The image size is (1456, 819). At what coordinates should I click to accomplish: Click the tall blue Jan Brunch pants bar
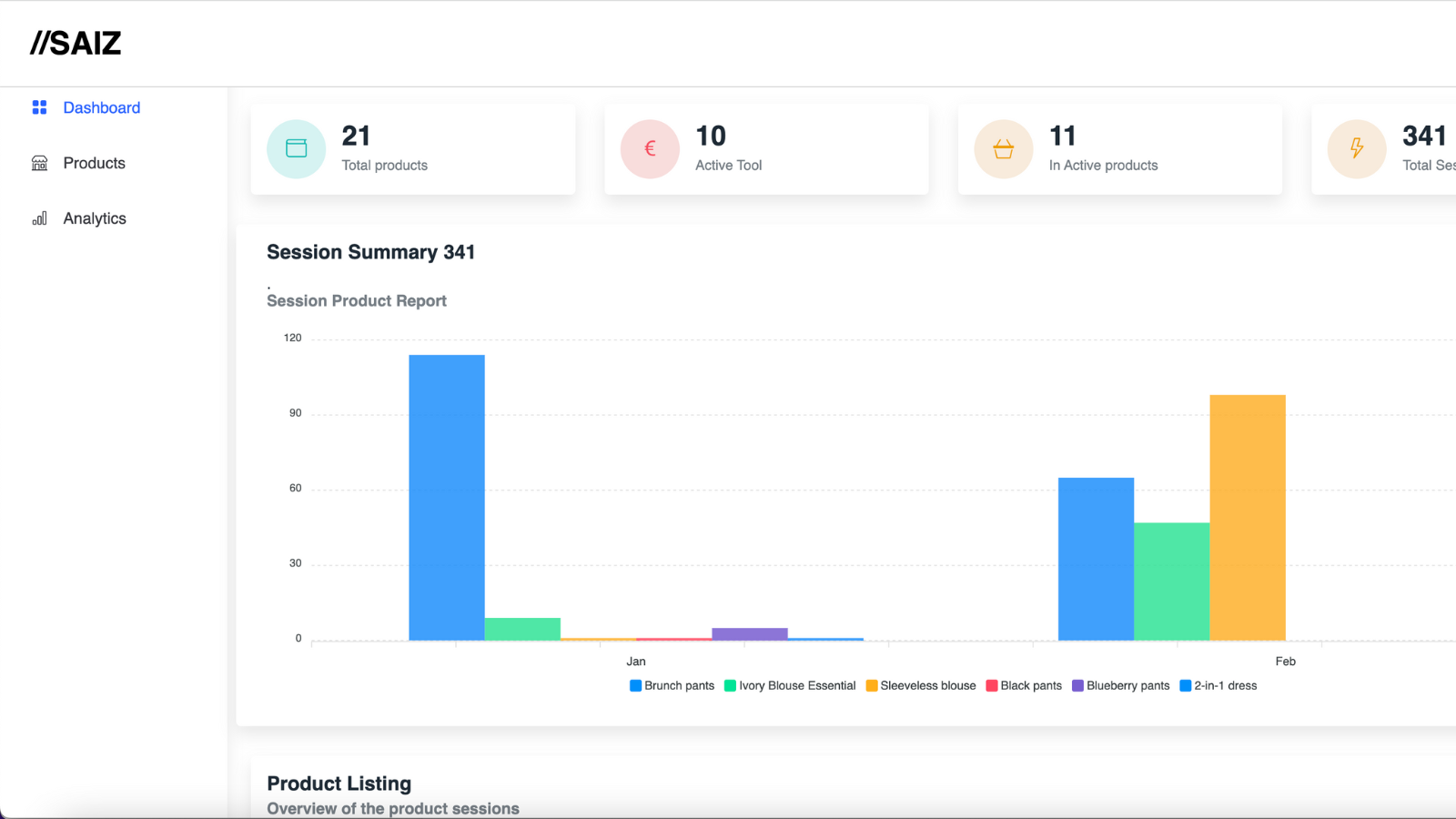pos(447,498)
